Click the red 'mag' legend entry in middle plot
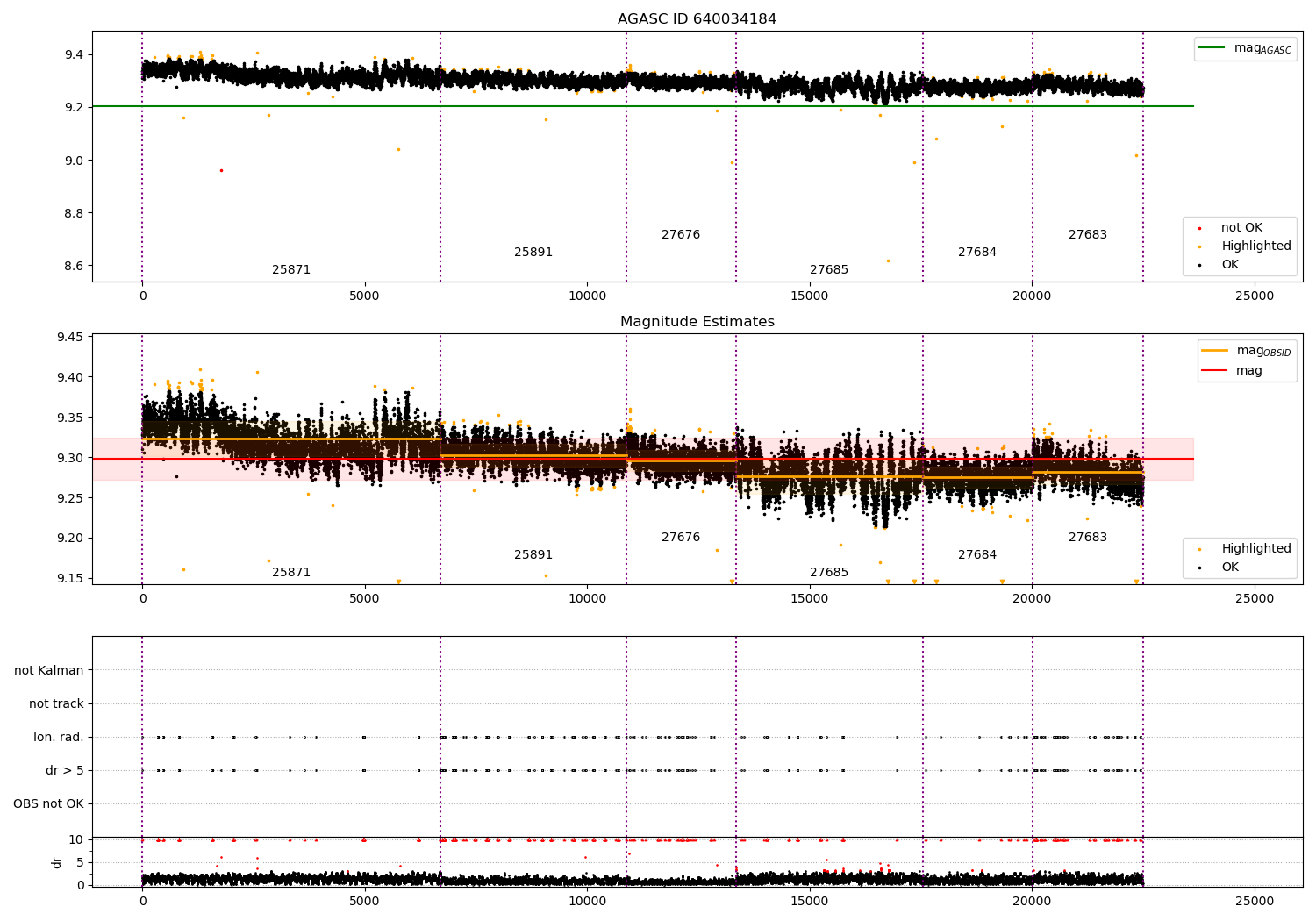The image size is (1316, 921). [x=1233, y=371]
